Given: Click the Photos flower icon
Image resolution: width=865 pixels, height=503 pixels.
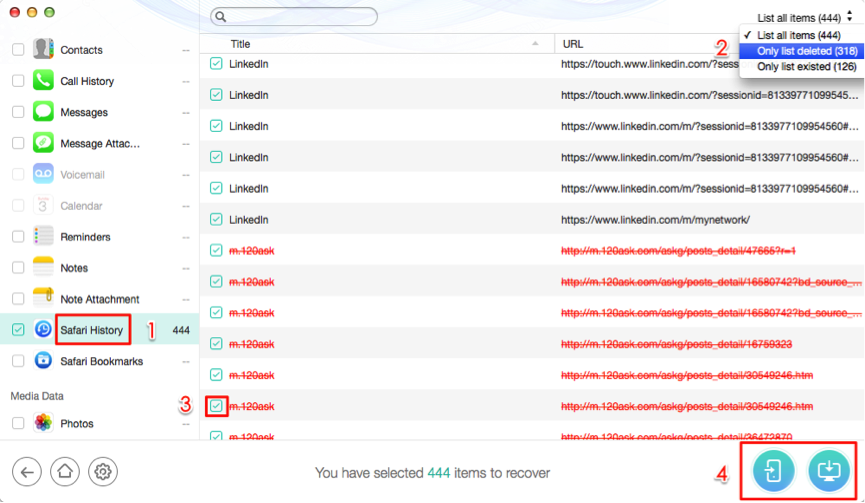Looking at the screenshot, I should point(43,423).
